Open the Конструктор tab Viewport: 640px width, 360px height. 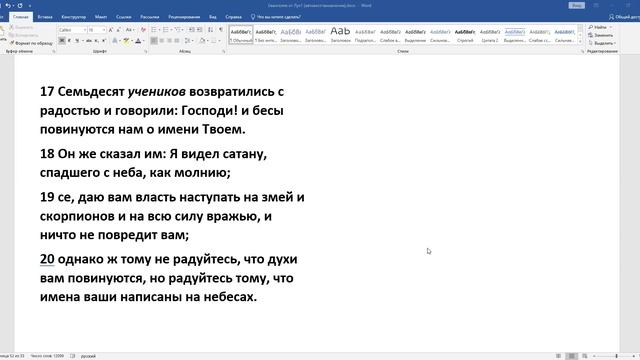[73, 17]
